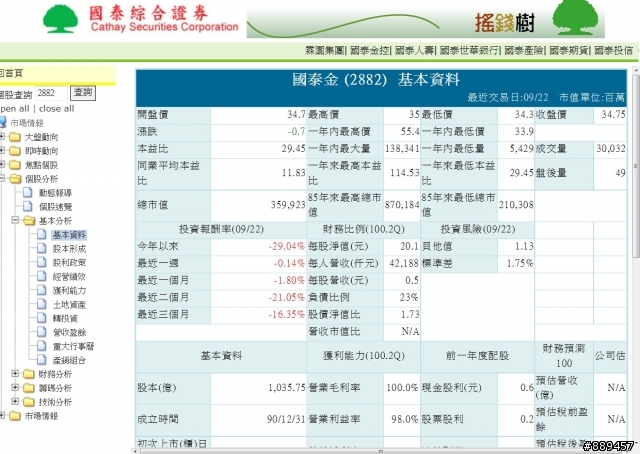Click the page icon beside 獲利能力
The height and width of the screenshot is (454, 640).
(x=42, y=290)
